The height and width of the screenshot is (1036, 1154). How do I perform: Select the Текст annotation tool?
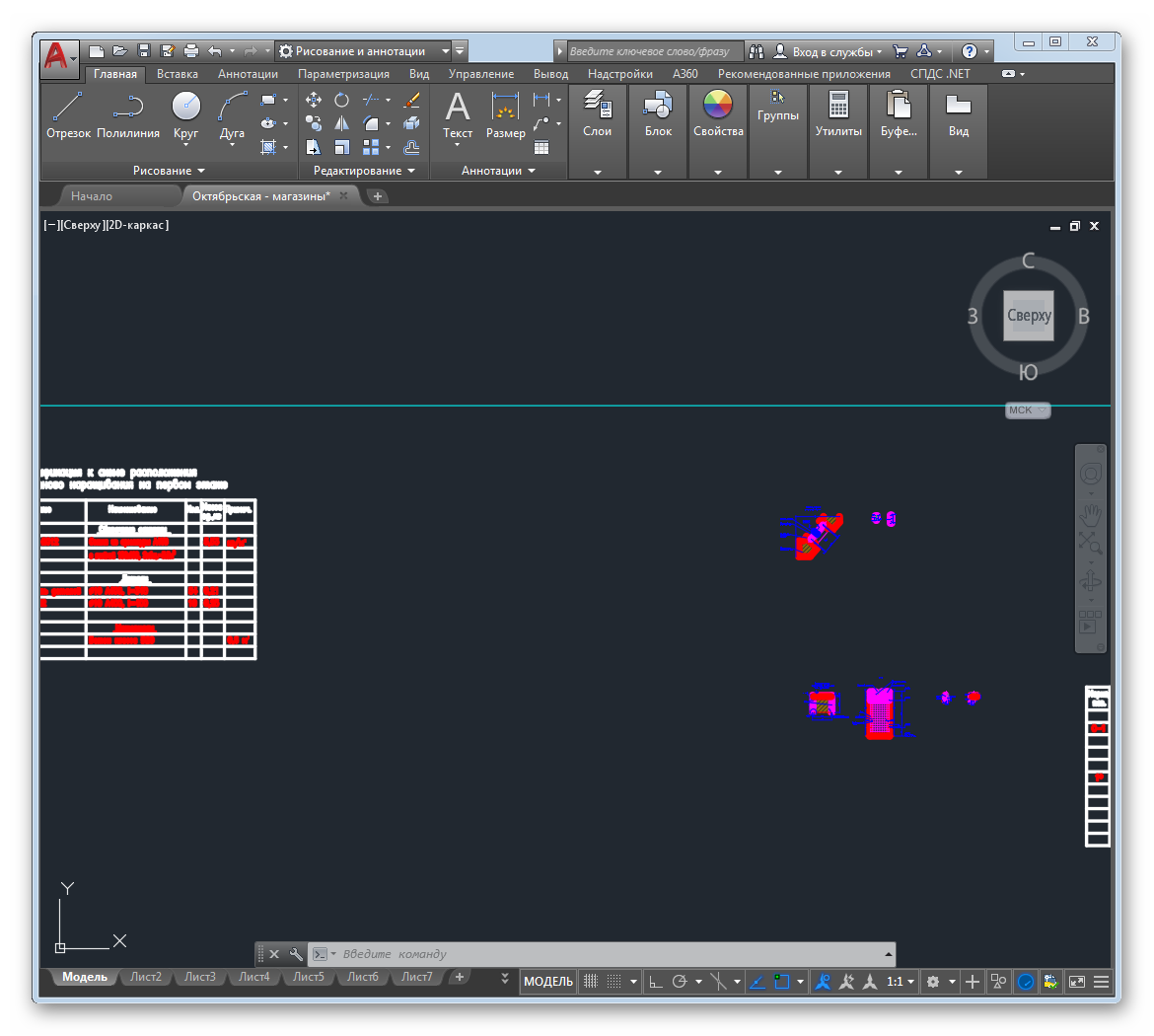click(458, 115)
